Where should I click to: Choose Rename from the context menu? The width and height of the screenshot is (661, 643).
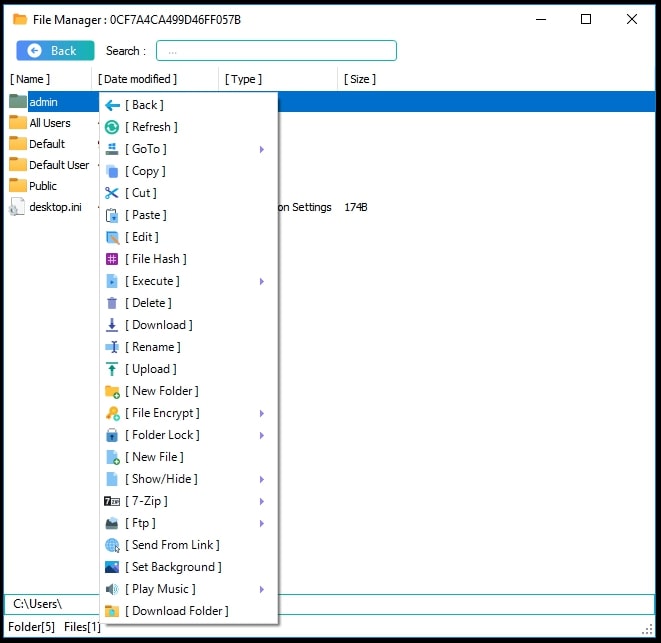153,347
